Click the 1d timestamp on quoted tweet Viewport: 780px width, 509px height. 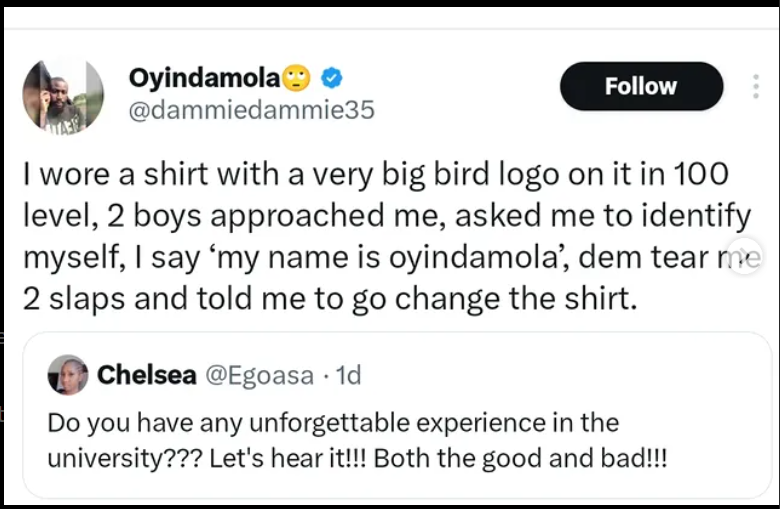tap(349, 375)
